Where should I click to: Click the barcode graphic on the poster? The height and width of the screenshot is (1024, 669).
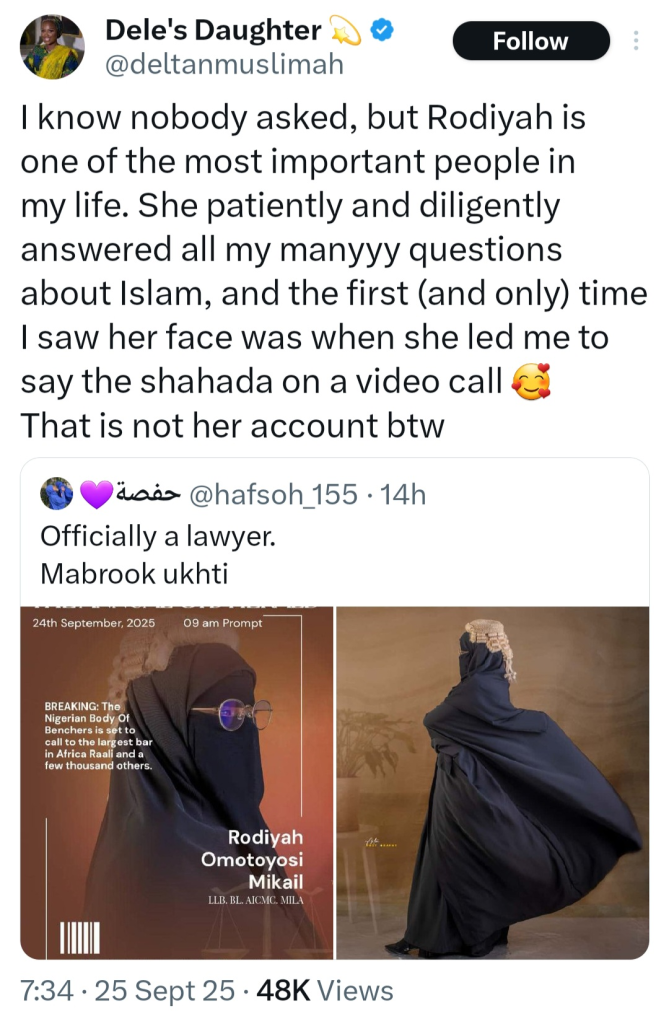point(80,938)
